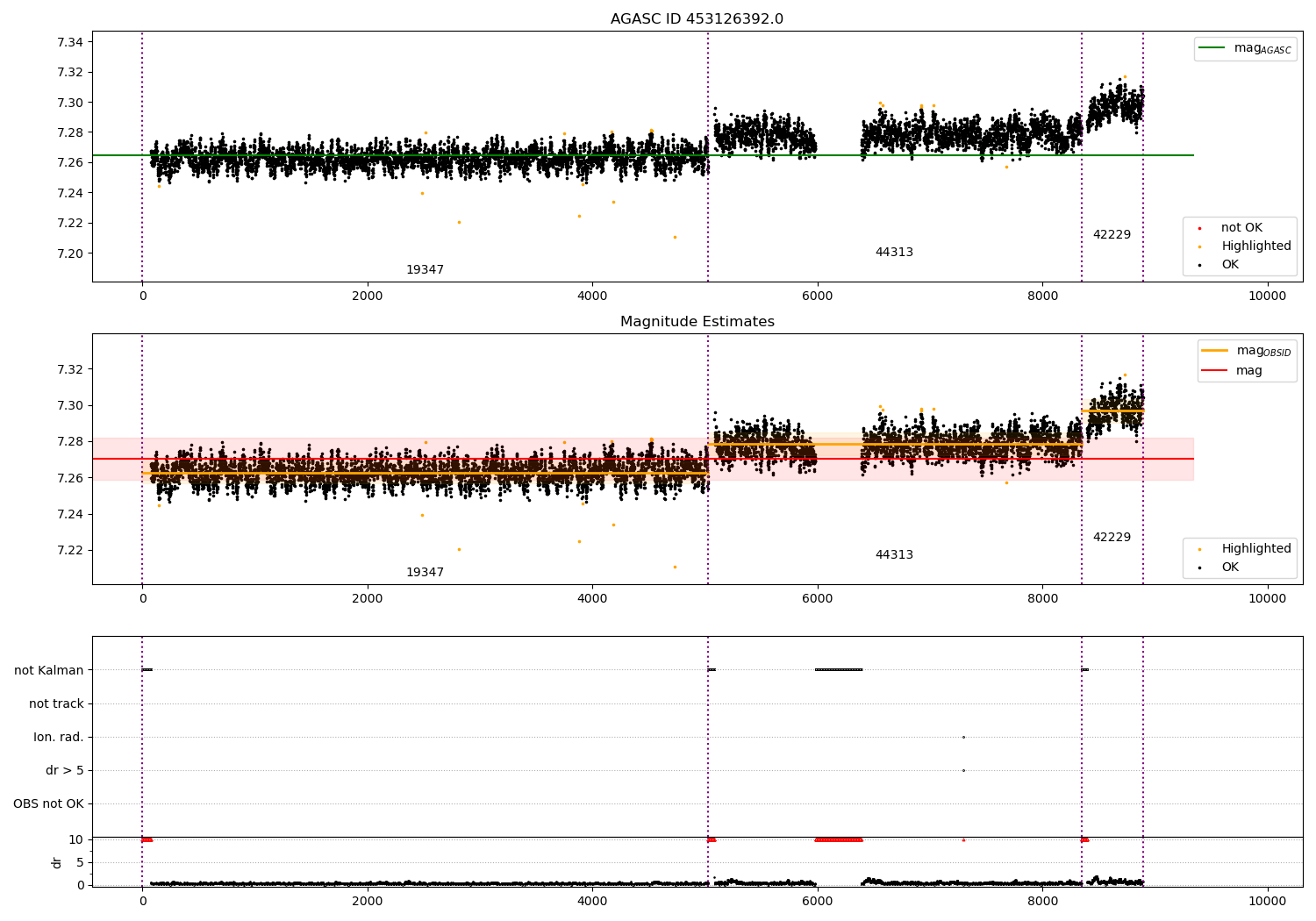Click the 'Magnitude Estimates' title
Image resolution: width=1316 pixels, height=921 pixels.
click(x=697, y=322)
